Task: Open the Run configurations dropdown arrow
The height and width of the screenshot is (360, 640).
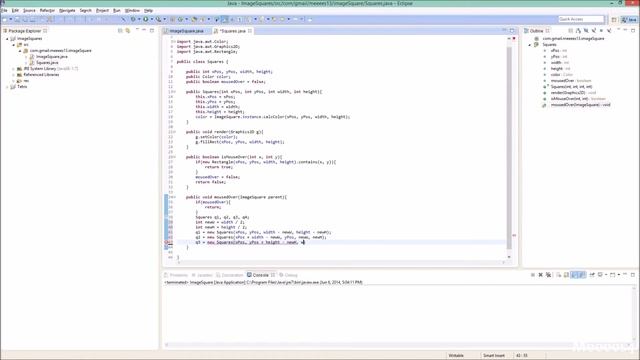Action: [x=151, y=19]
